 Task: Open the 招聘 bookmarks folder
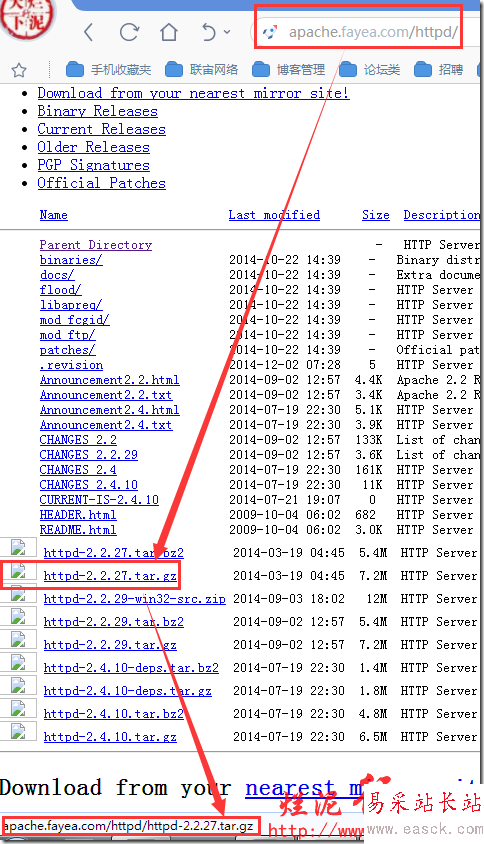(x=439, y=69)
